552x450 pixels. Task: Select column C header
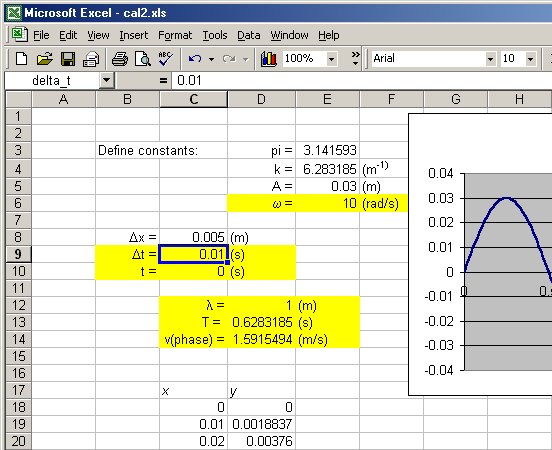tap(193, 99)
